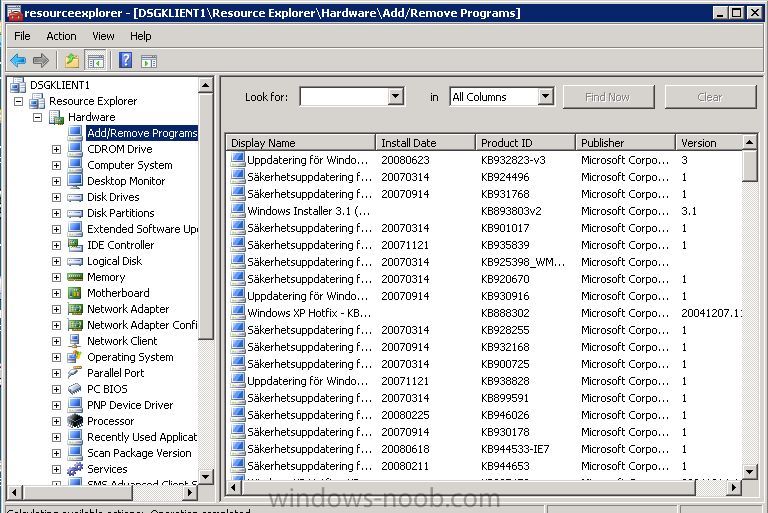Expand the PNP Device Driver node
This screenshot has height=513, width=768.
[56, 406]
